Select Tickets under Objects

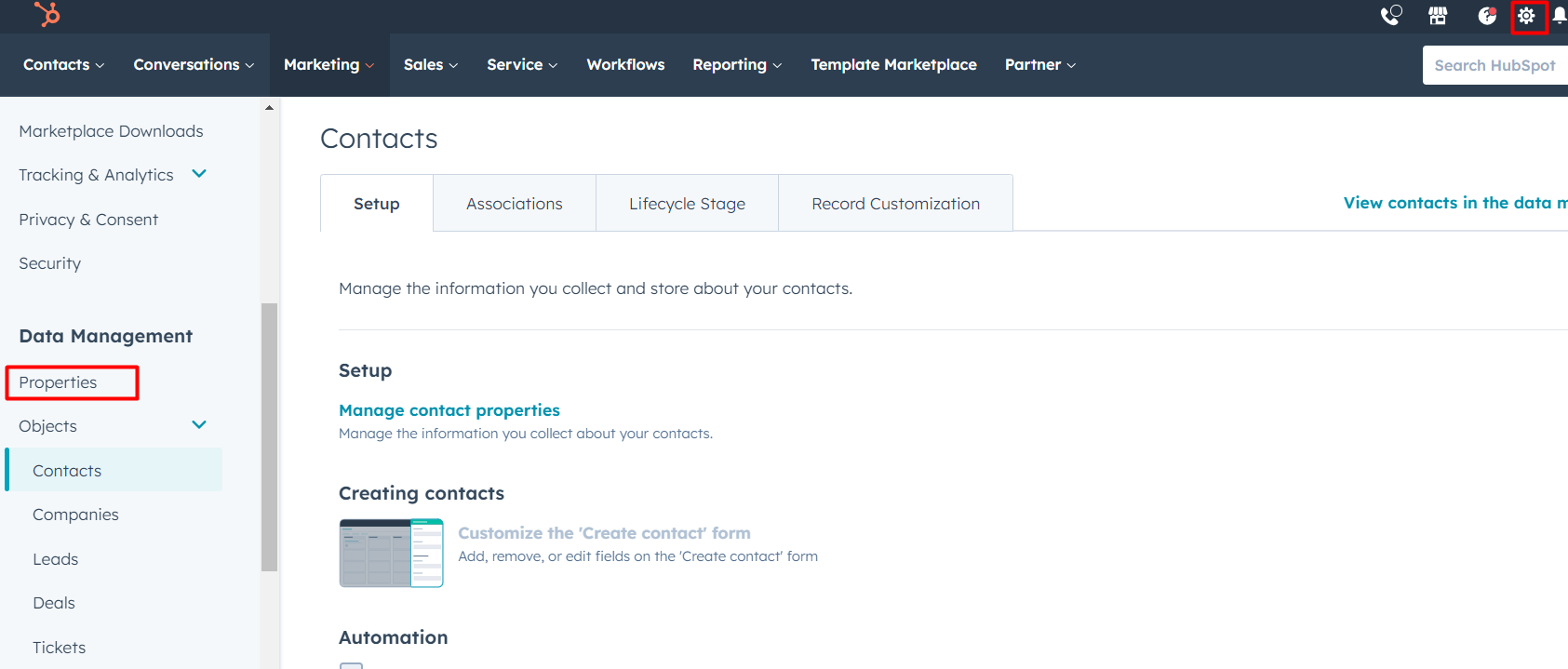(x=60, y=648)
